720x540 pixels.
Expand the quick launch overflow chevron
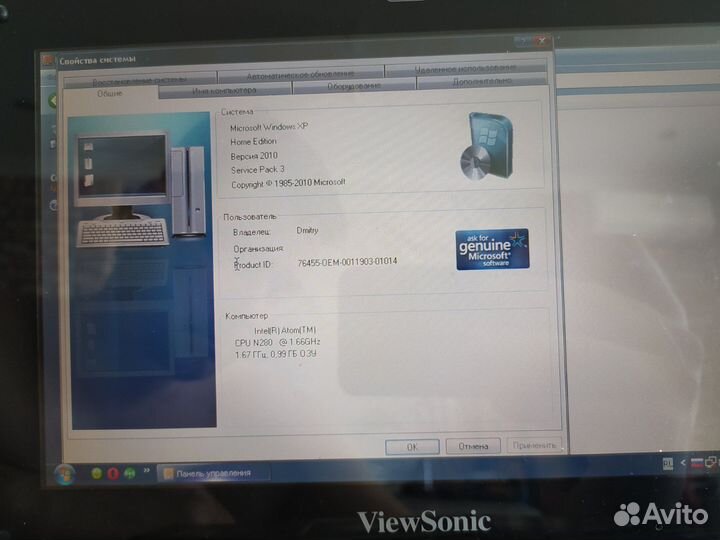(149, 472)
